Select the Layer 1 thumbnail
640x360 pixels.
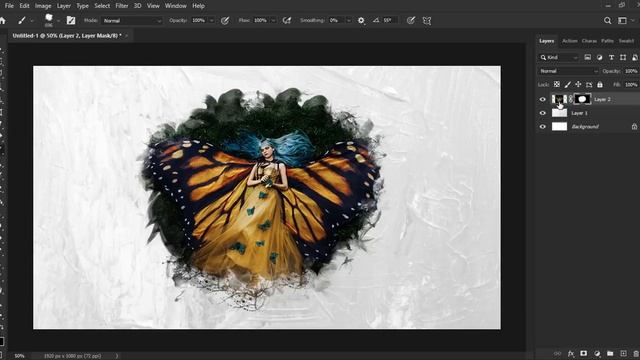point(559,113)
